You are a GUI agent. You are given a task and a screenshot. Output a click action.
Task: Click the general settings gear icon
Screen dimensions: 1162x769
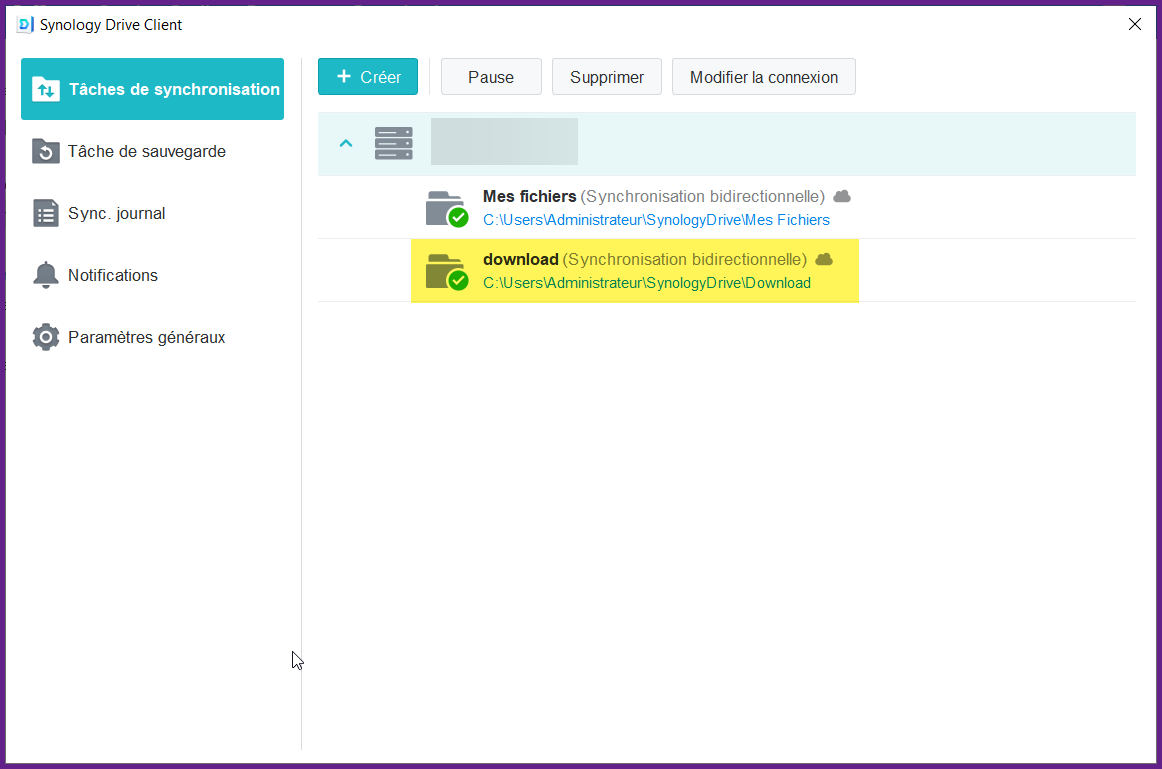tap(46, 338)
